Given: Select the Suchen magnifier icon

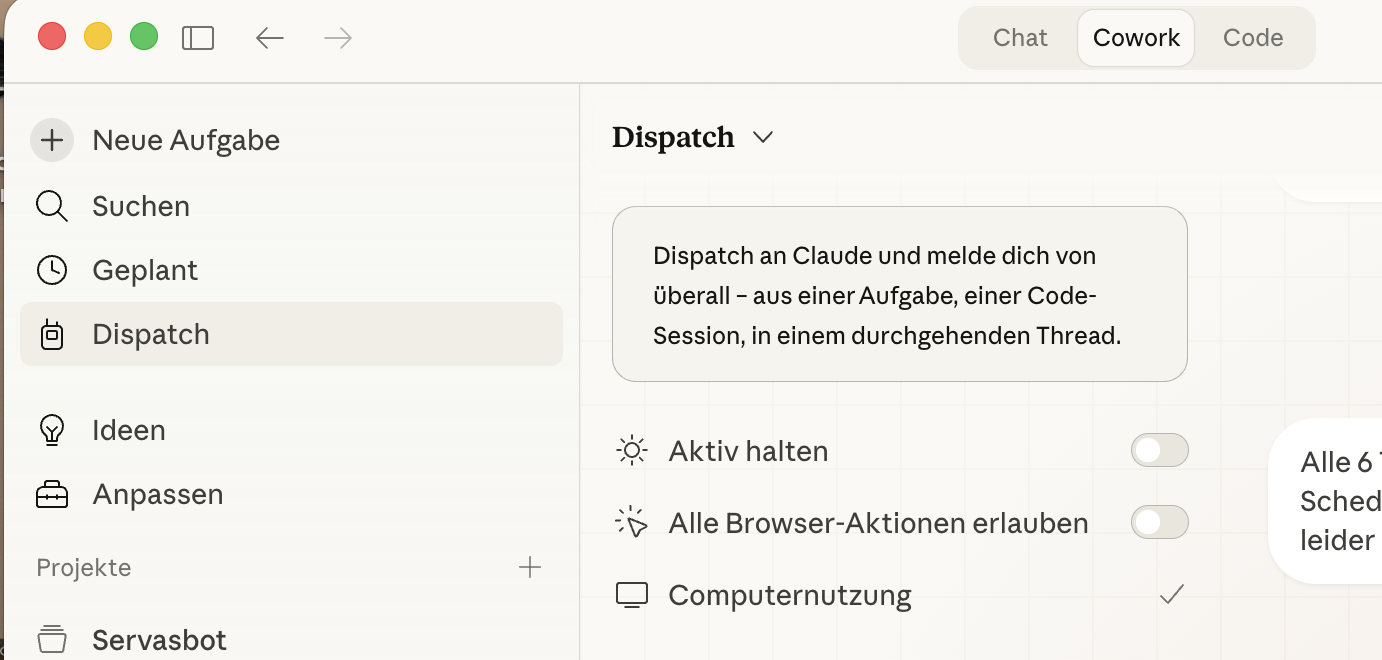Looking at the screenshot, I should [x=51, y=206].
